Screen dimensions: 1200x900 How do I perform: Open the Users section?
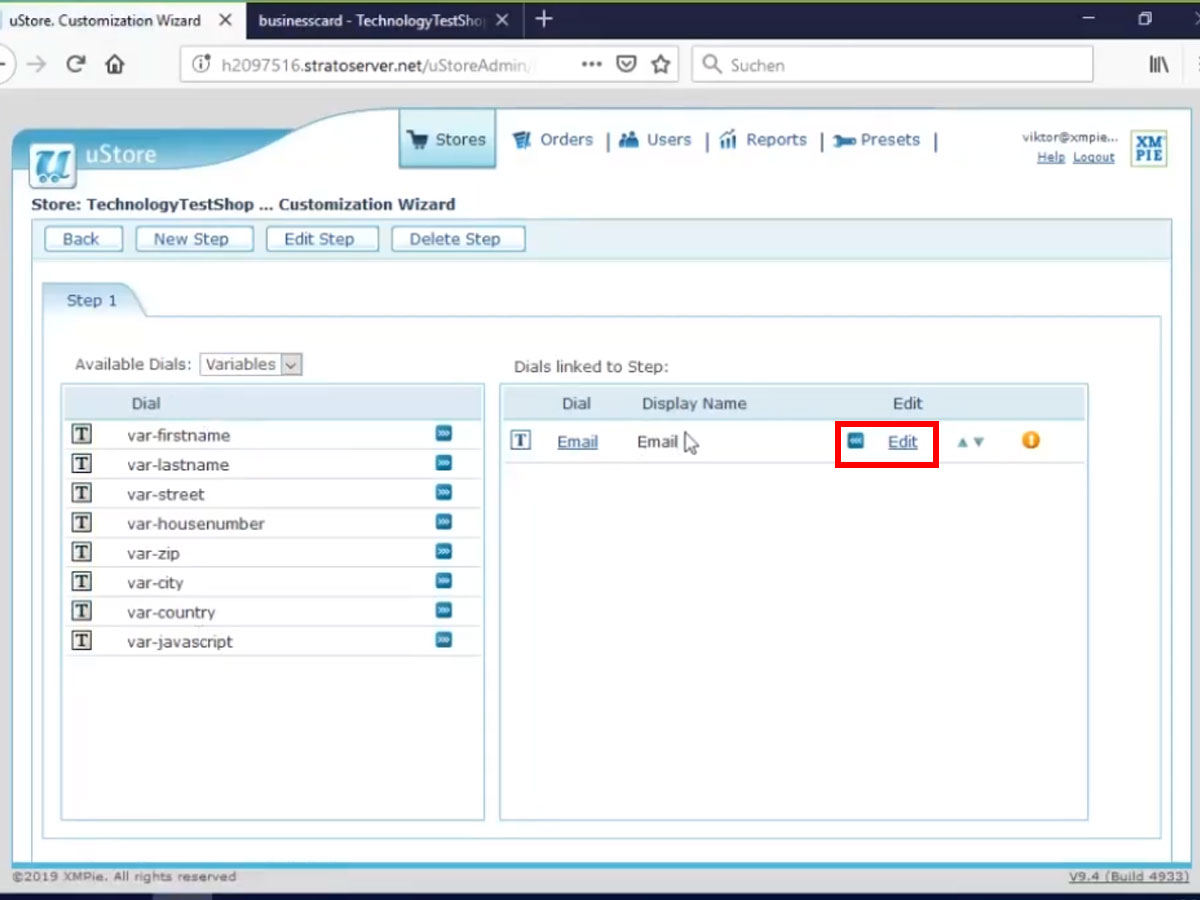coord(655,140)
